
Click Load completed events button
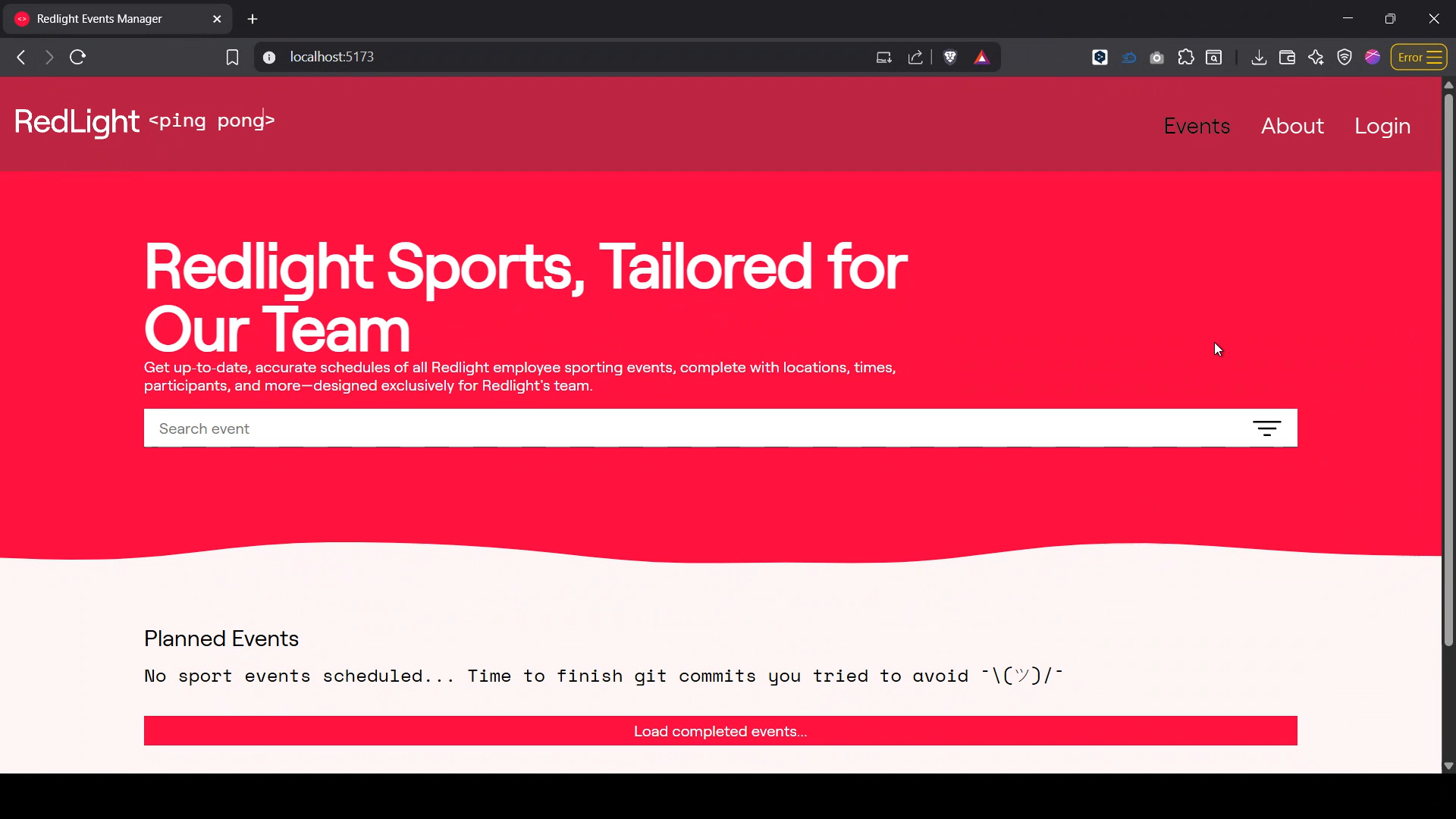coord(720,731)
